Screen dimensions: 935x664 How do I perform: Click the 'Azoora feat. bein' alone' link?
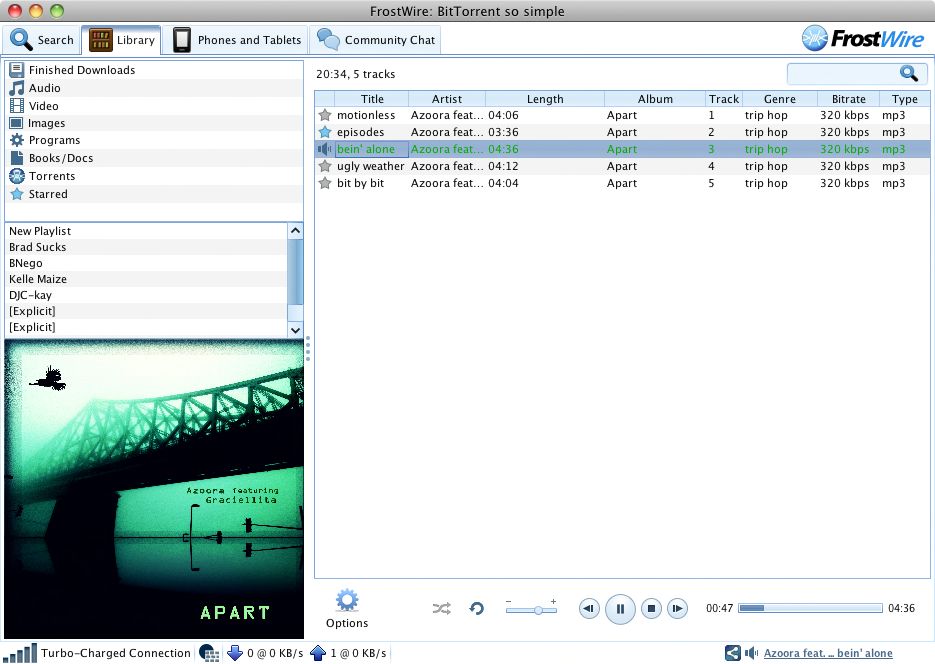pos(827,653)
